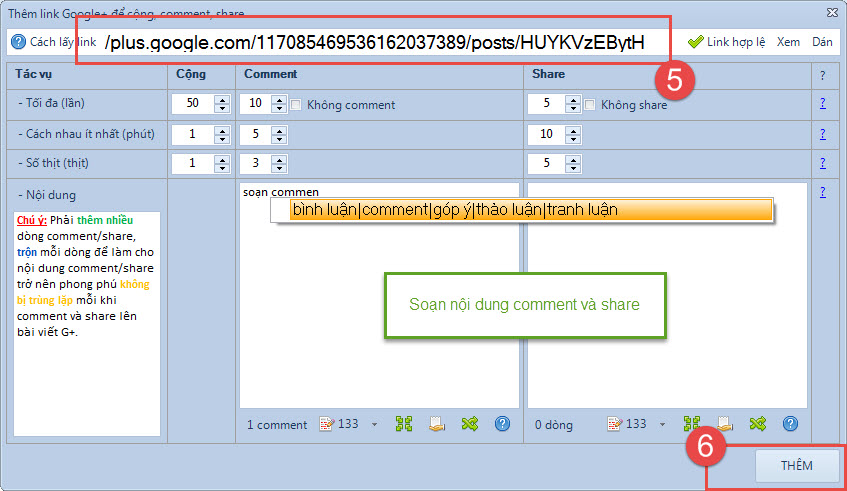
Task: Click the Cộng 'Tối đa' stepper arrows
Action: (x=222, y=104)
